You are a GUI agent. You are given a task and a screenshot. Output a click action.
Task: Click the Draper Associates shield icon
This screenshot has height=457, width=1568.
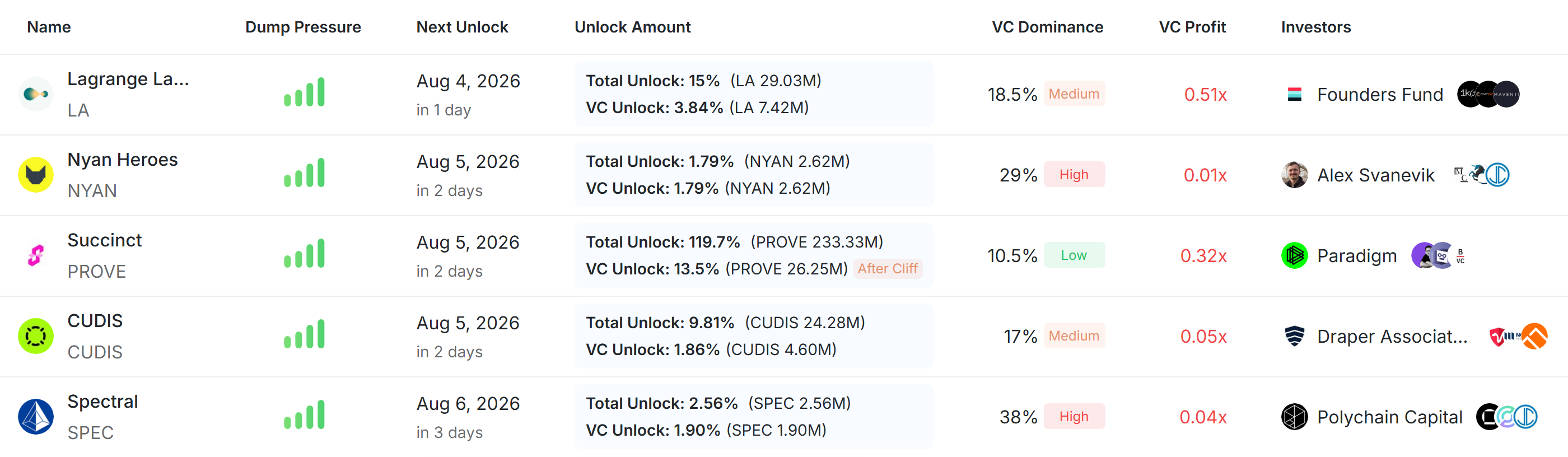pos(1295,336)
